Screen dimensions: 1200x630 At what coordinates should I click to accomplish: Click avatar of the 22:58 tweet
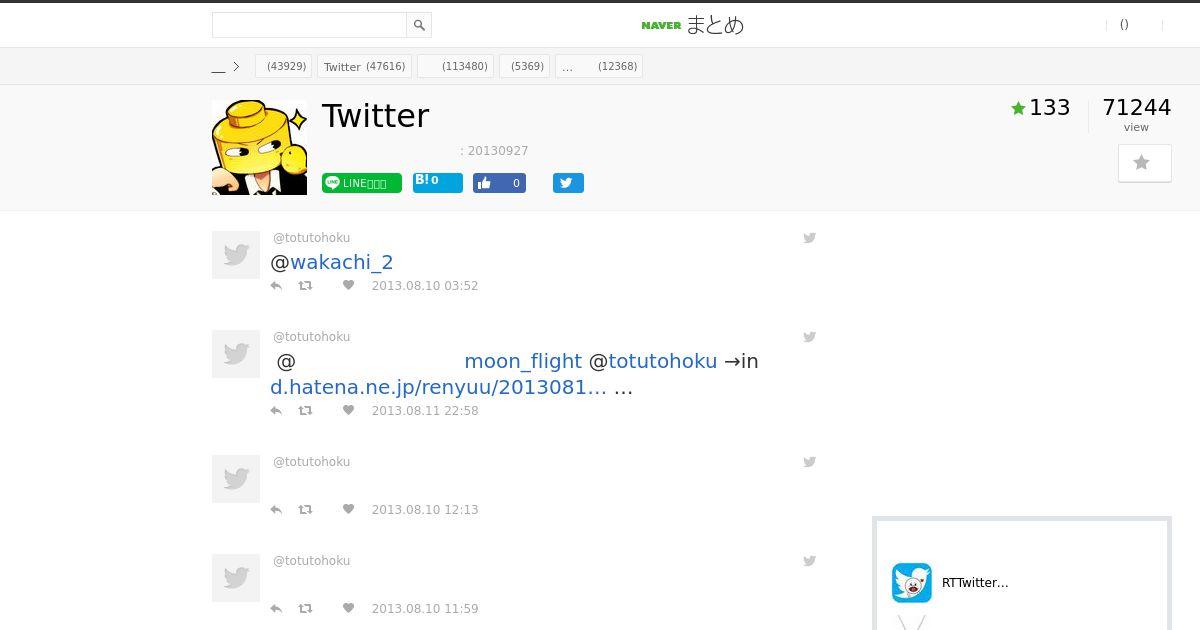pos(236,354)
